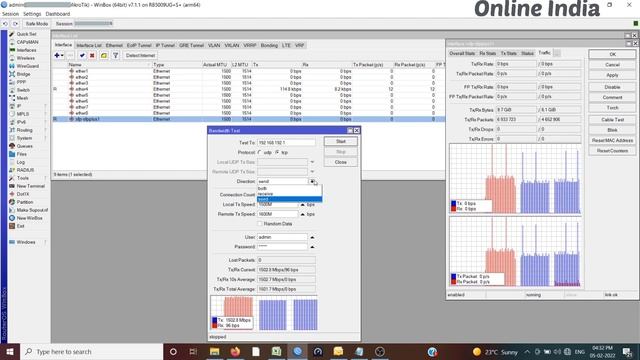Open Queues in the sidebar
This screenshot has width=640, height=360.
pos(24,146)
